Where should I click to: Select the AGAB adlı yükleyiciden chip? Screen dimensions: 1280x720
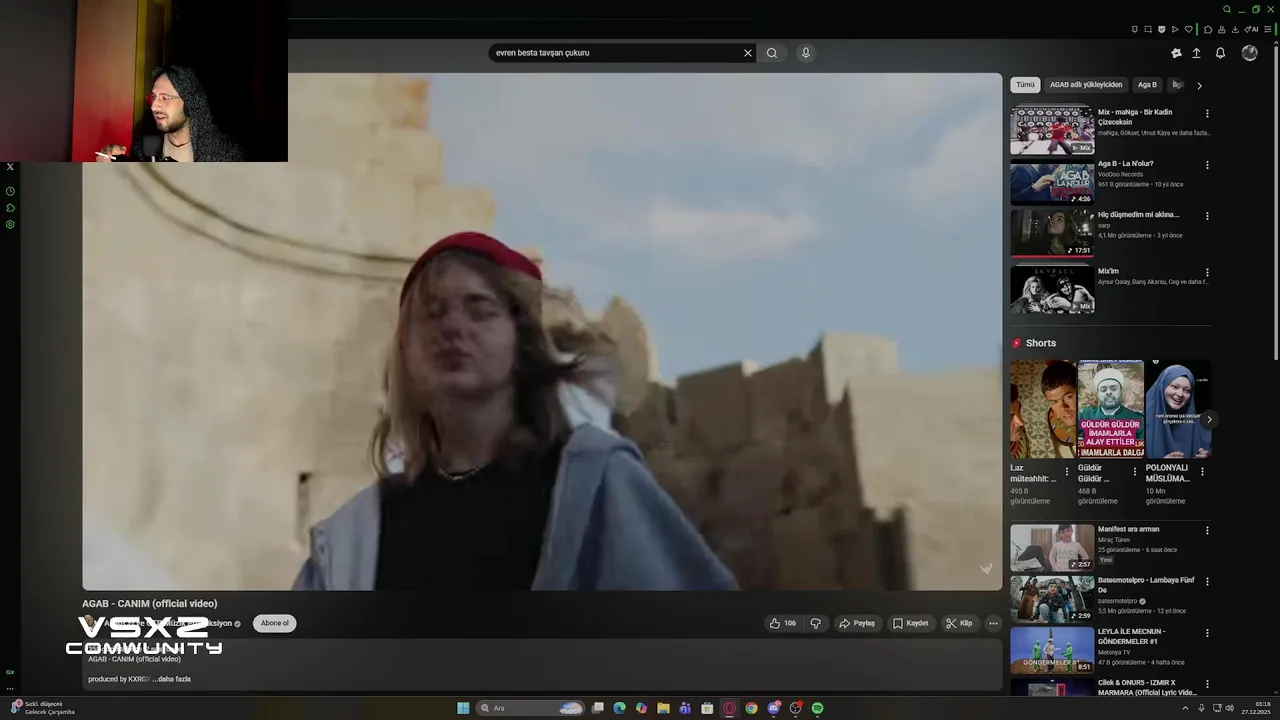(1086, 85)
